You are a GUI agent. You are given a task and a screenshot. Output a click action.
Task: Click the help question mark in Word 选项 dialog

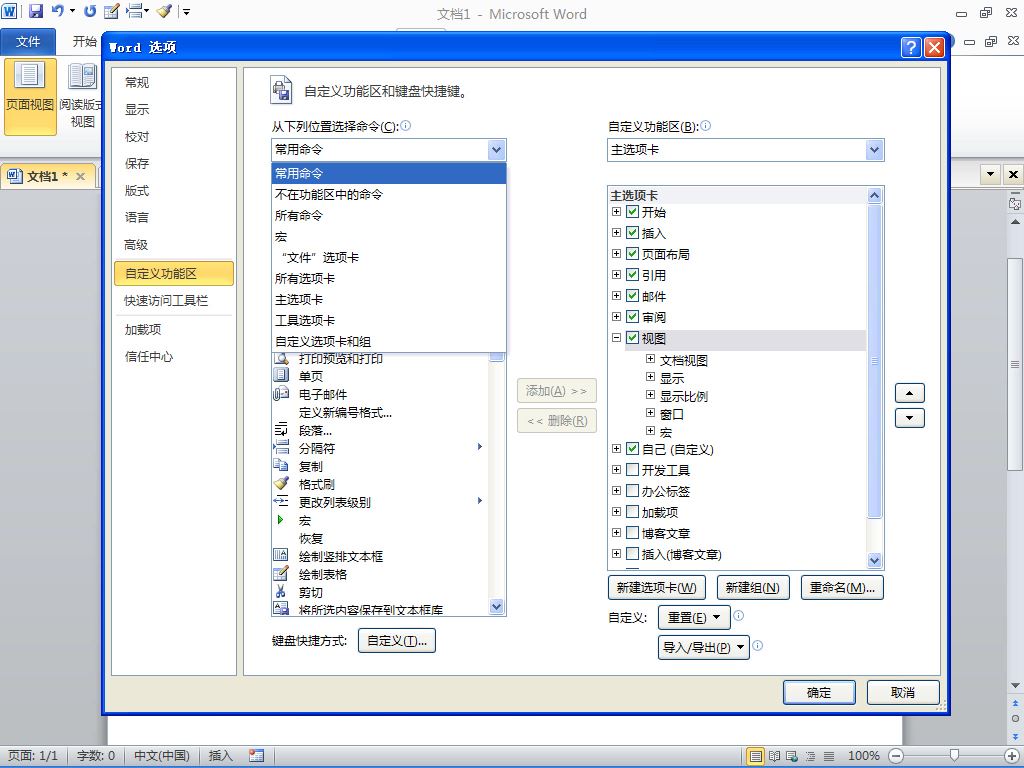click(911, 47)
